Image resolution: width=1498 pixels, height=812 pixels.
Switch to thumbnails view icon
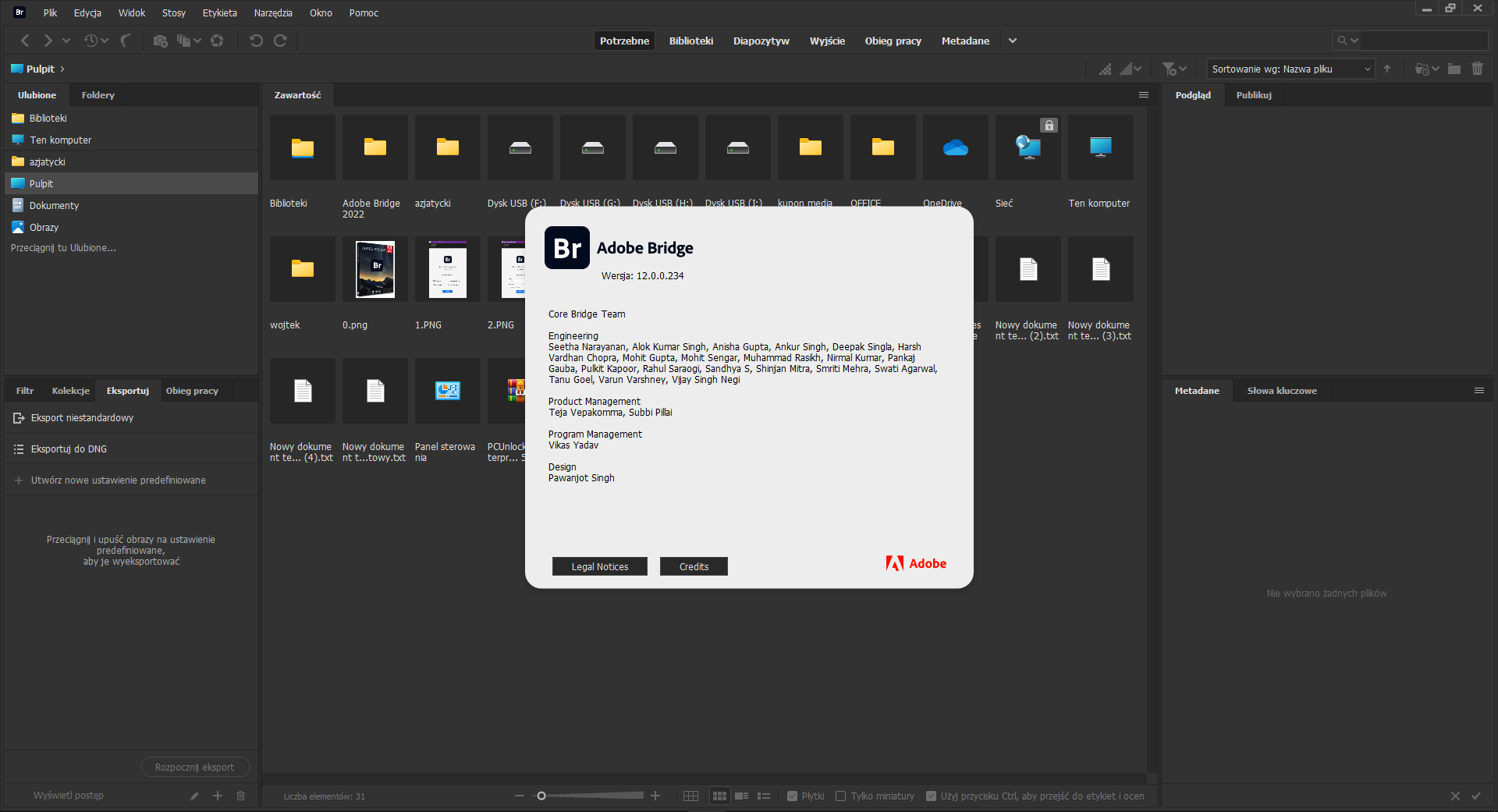point(719,796)
